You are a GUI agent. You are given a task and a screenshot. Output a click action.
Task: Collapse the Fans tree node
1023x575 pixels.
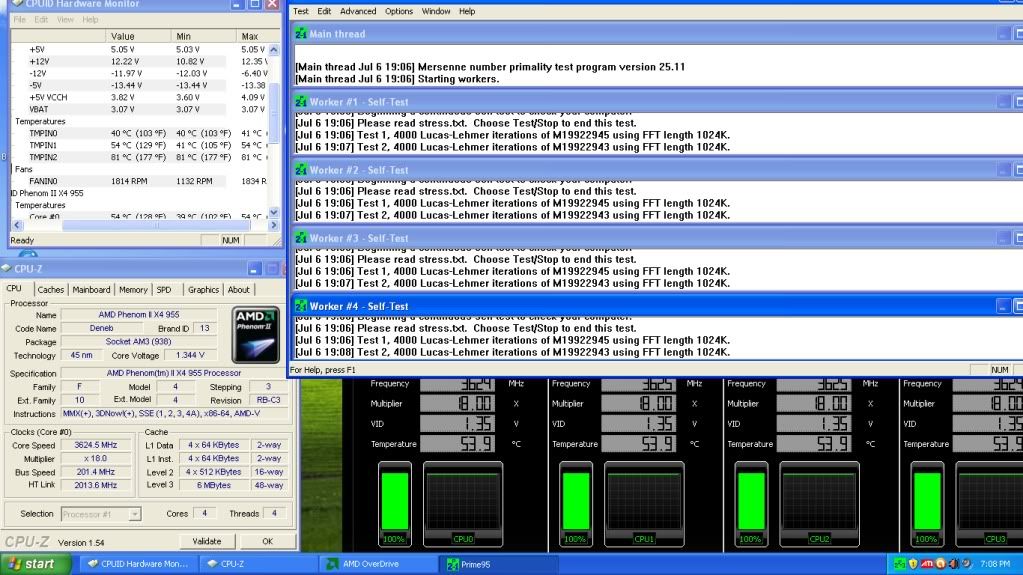click(23, 169)
